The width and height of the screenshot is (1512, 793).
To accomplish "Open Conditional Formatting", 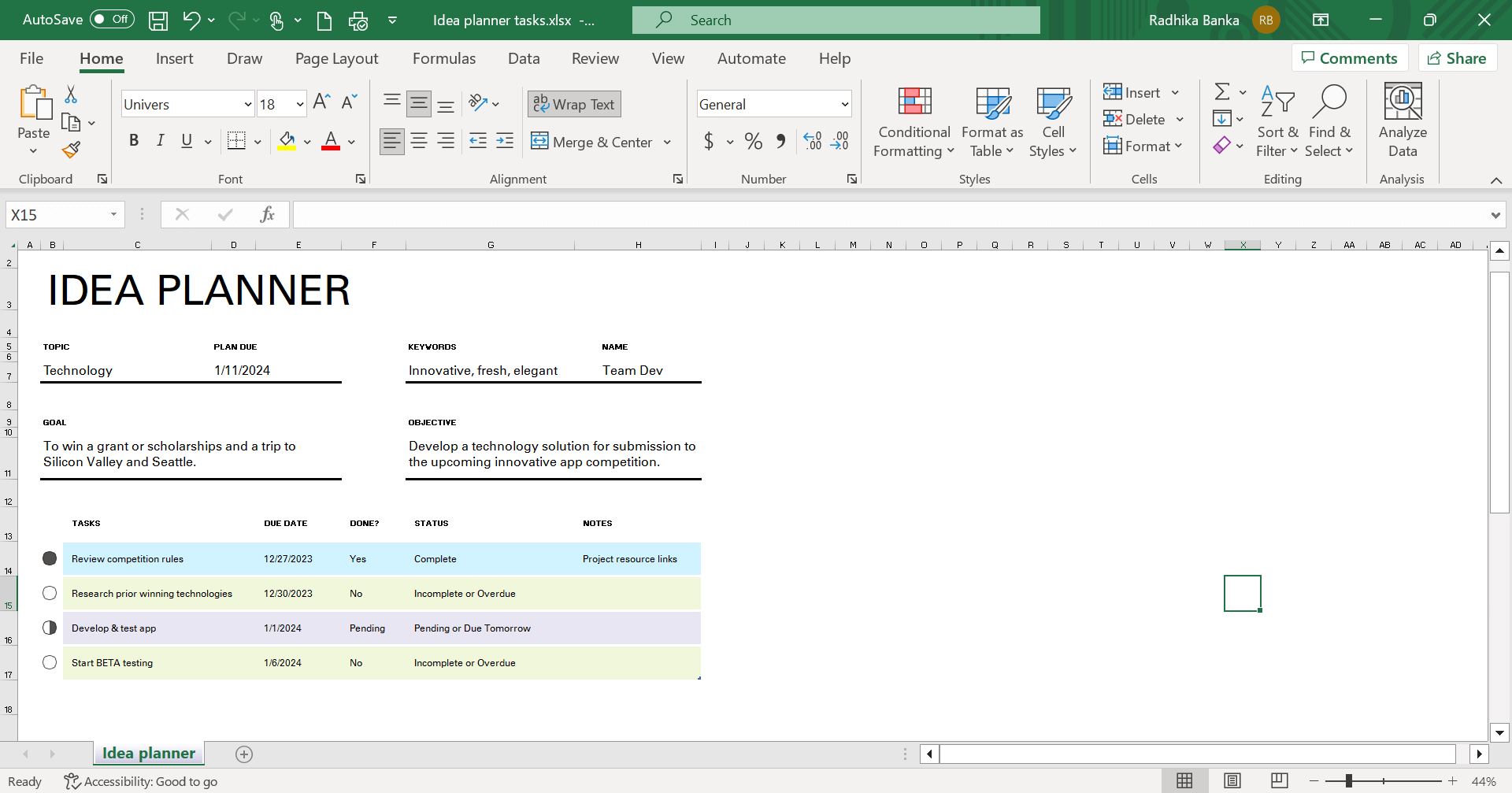I will coord(913,120).
